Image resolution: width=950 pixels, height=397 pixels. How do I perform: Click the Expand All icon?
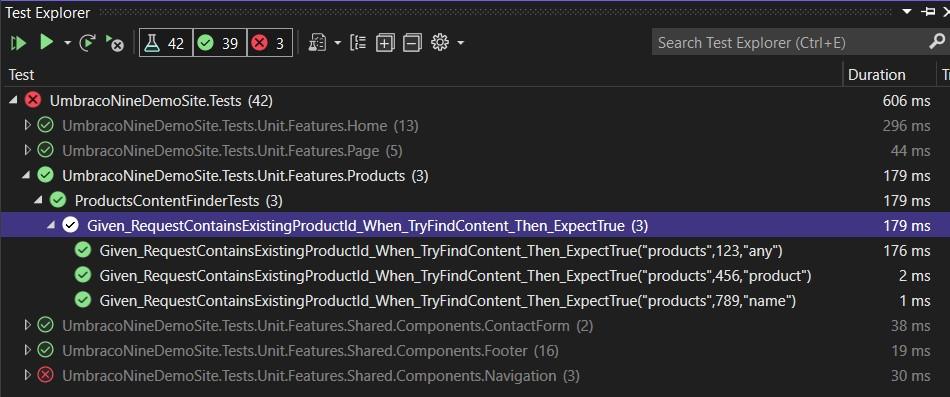[x=385, y=43]
